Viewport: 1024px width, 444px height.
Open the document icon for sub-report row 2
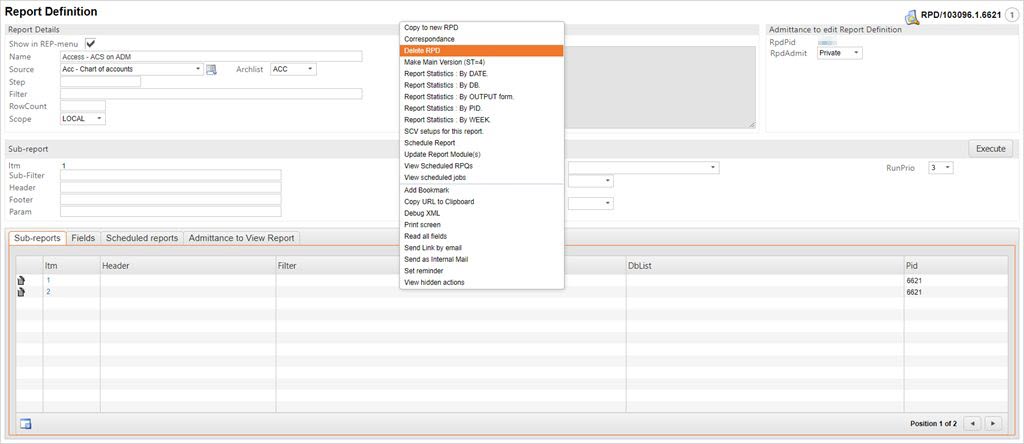22,292
